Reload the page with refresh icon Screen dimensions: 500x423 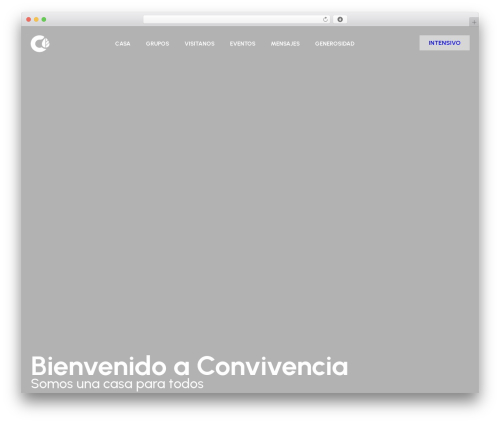(325, 20)
